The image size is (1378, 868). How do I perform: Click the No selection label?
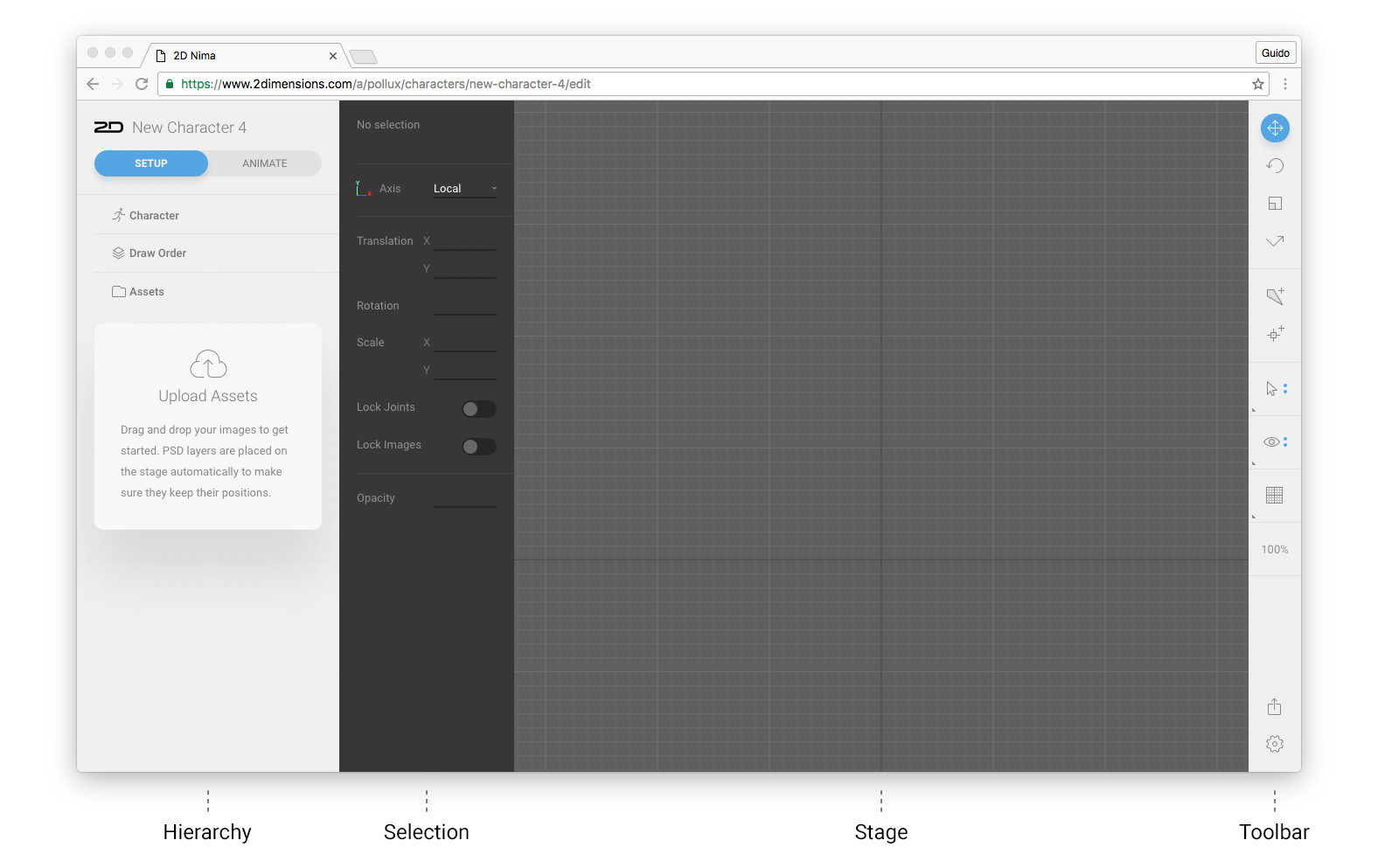coord(388,125)
